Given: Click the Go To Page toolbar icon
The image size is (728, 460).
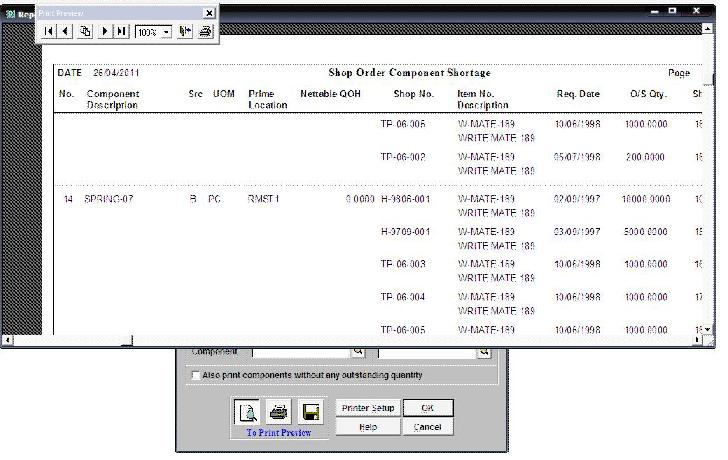Looking at the screenshot, I should click(85, 31).
